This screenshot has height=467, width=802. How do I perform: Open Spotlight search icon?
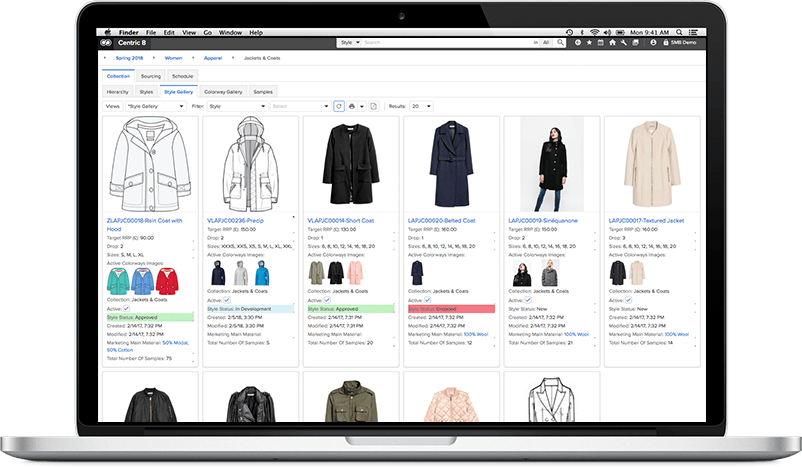click(x=679, y=32)
